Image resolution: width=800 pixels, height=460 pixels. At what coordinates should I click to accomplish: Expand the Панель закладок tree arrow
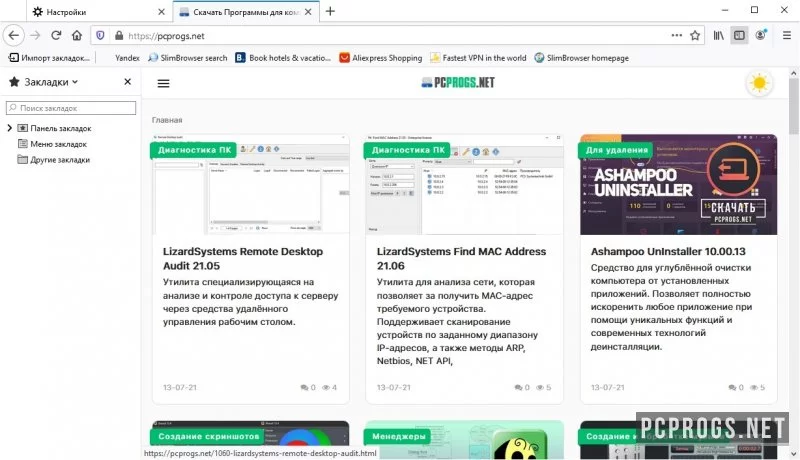9,128
